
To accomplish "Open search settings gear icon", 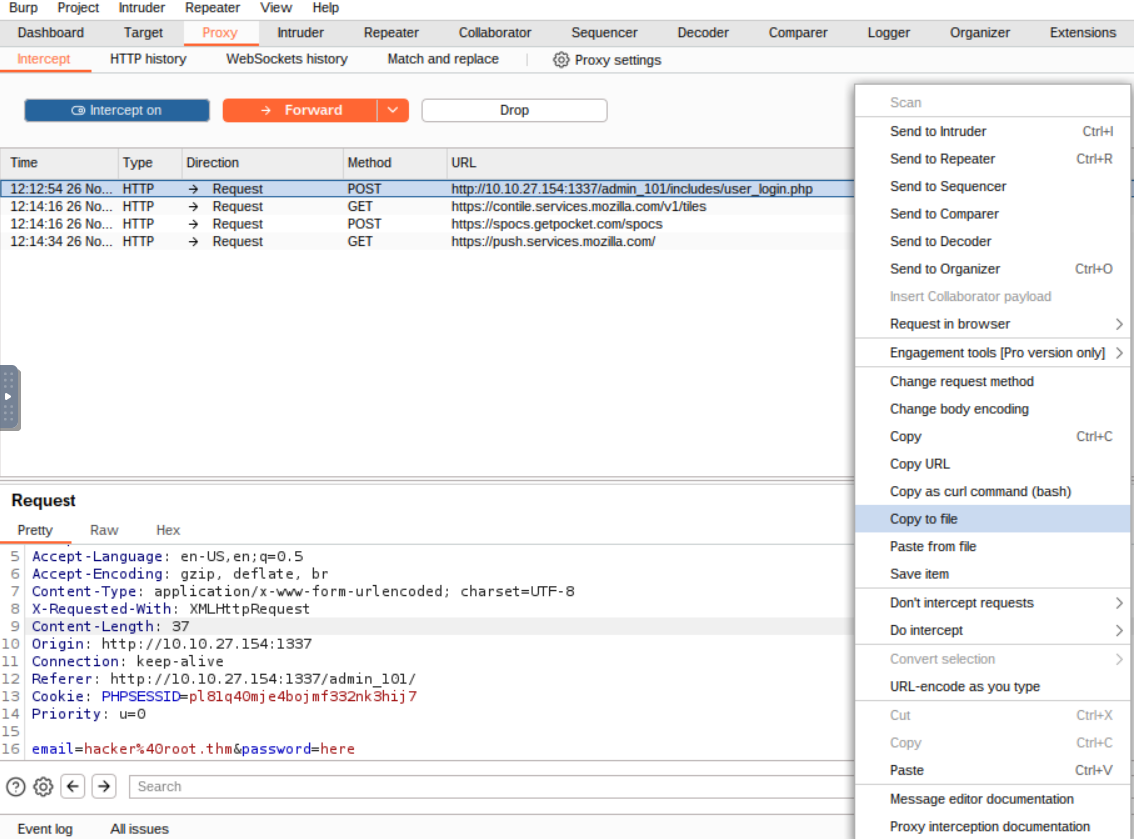I will [x=43, y=786].
